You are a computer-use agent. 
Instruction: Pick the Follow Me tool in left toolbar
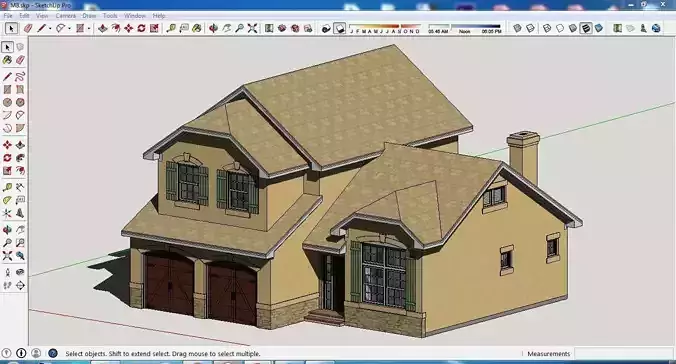tap(20, 158)
